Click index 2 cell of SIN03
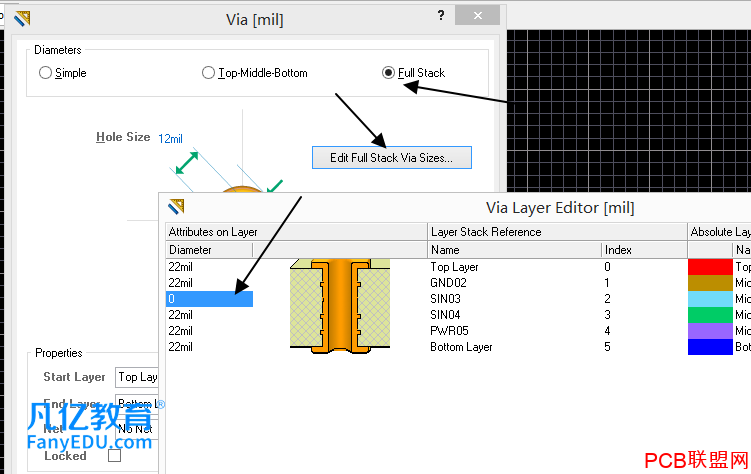 tap(607, 299)
